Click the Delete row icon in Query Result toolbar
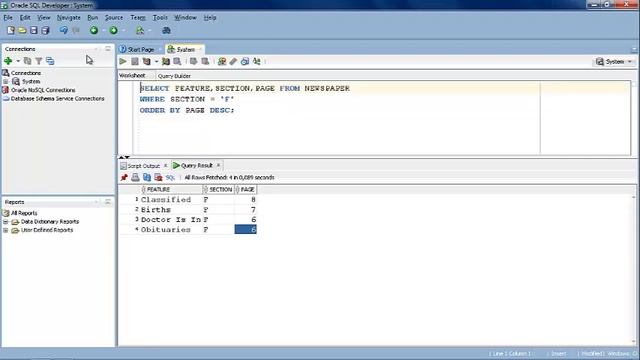 158,177
